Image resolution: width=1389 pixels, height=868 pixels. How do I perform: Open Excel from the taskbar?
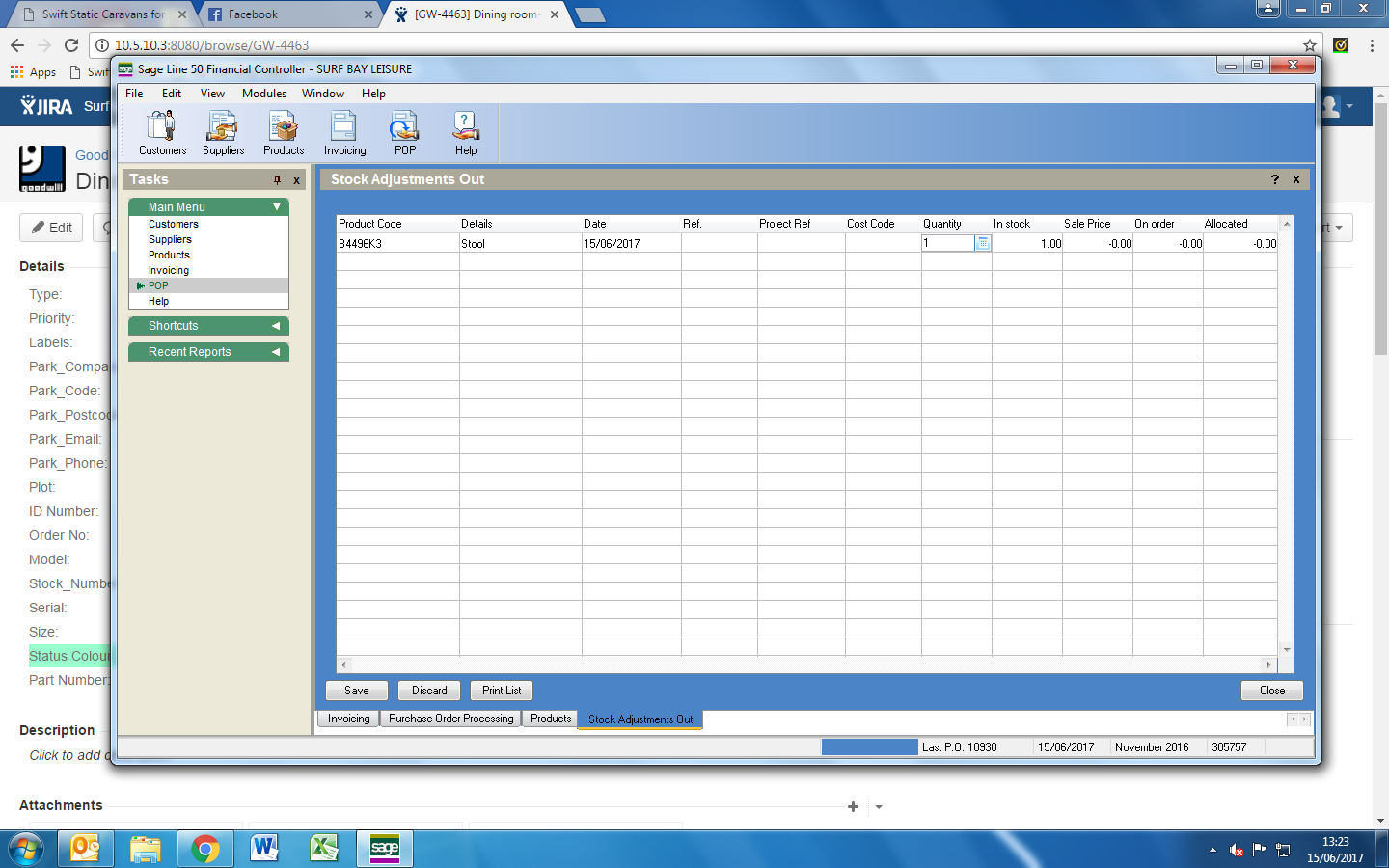point(324,849)
